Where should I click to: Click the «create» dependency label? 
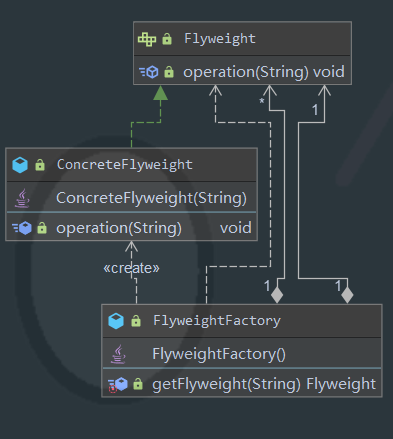point(131,268)
